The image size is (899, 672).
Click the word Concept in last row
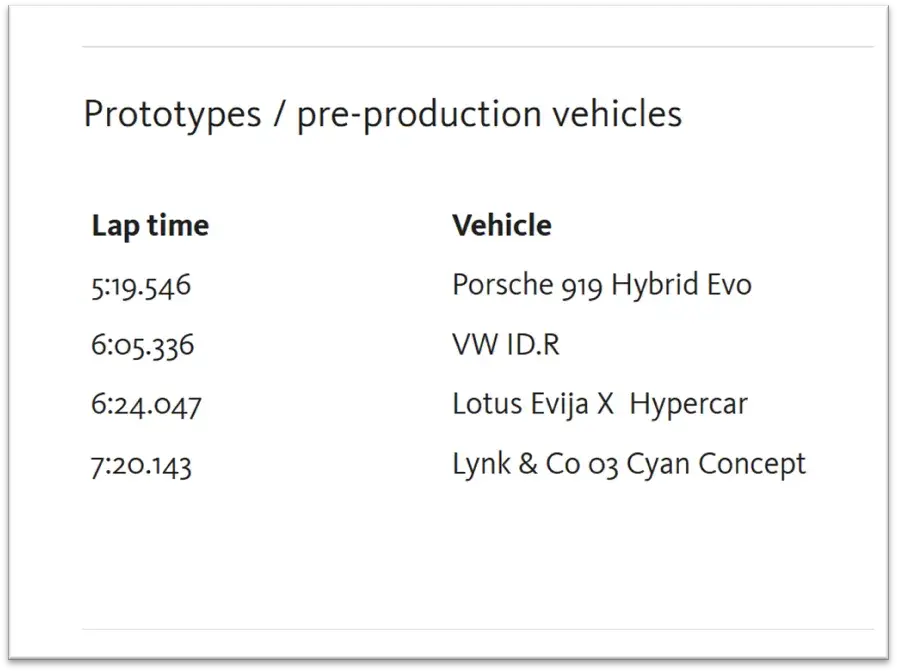(752, 465)
